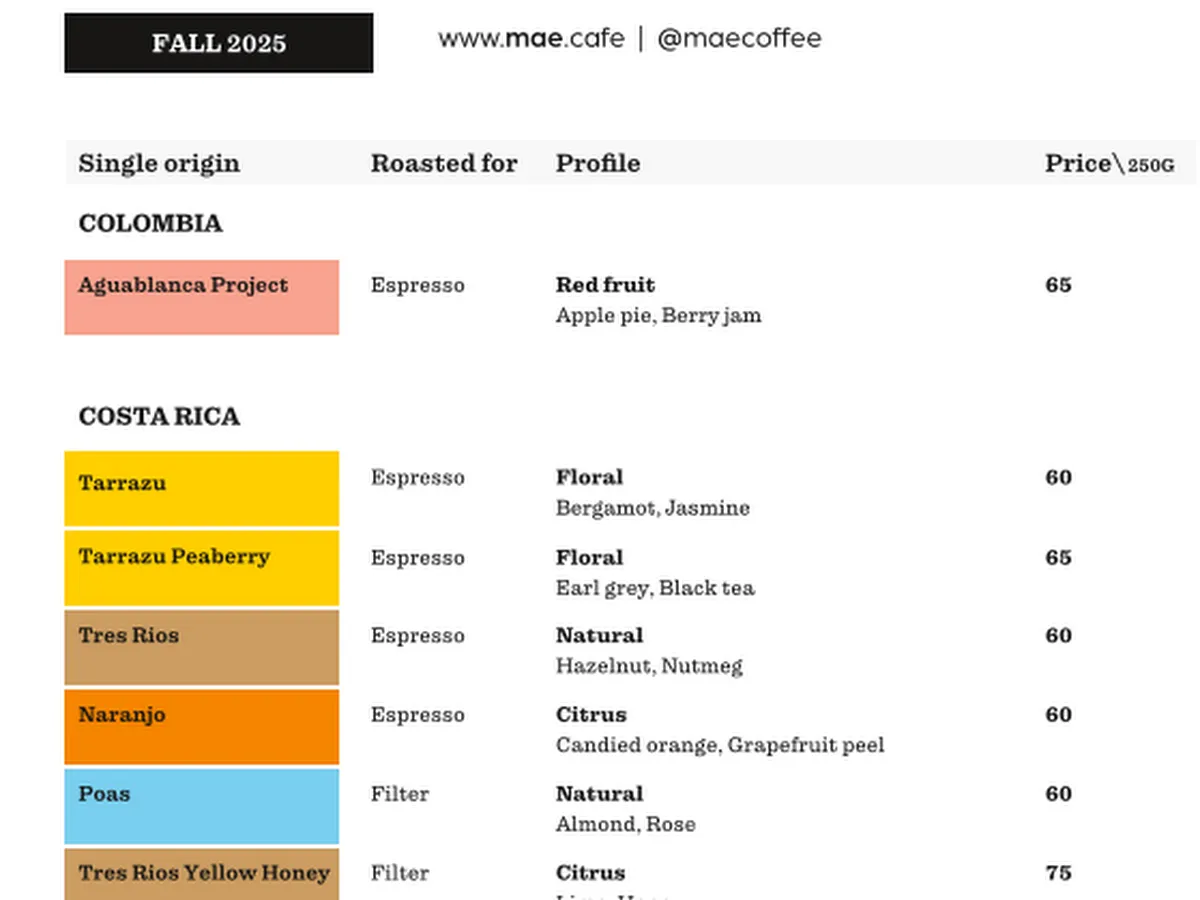Click the Profile column header

pyautogui.click(x=598, y=163)
